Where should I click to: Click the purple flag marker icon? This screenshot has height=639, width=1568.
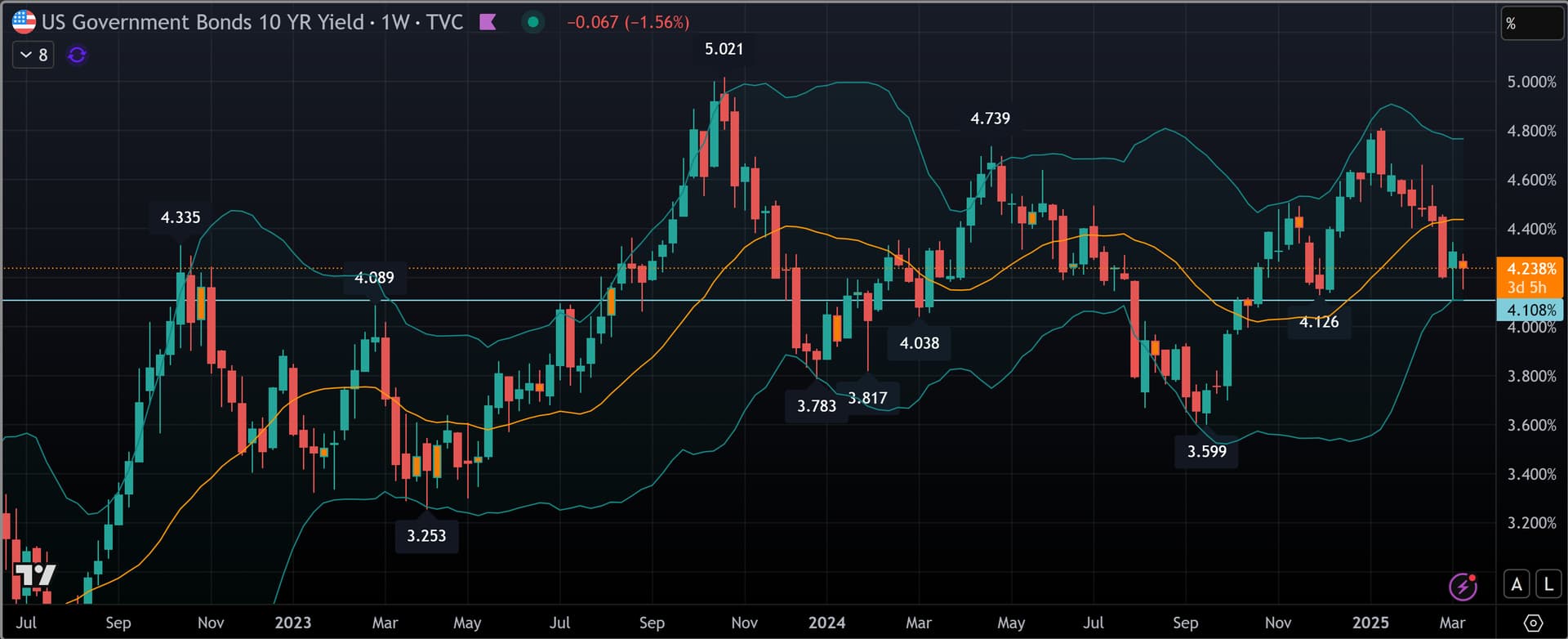[x=488, y=22]
